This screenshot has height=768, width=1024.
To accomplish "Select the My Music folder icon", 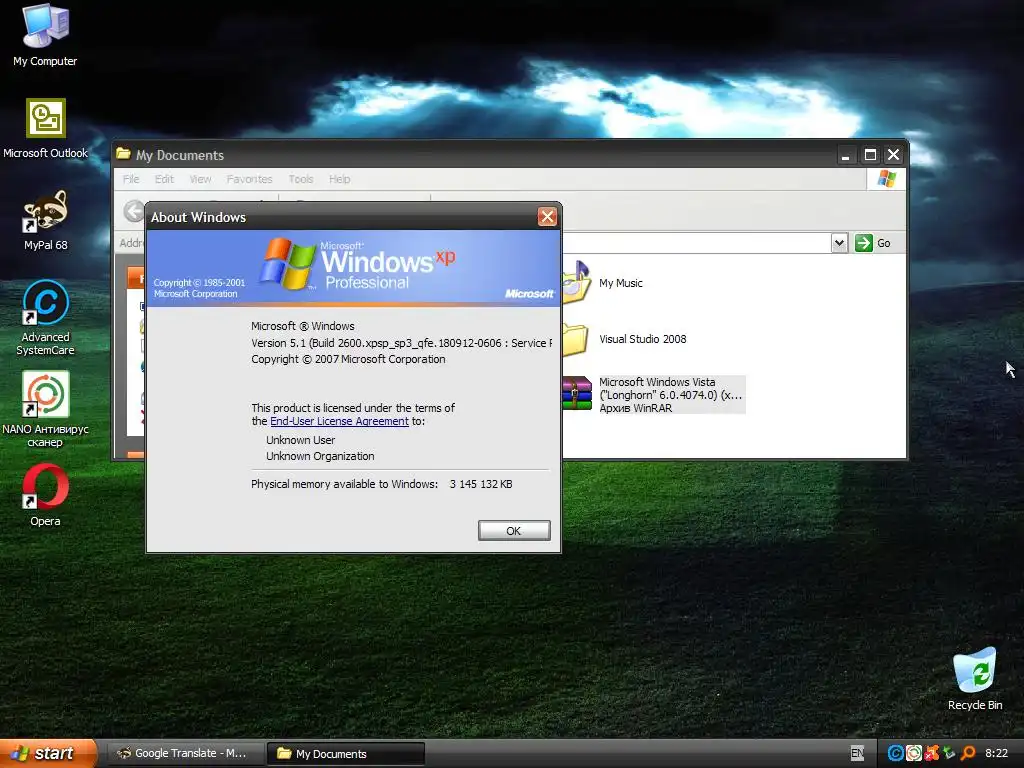I will tap(577, 281).
